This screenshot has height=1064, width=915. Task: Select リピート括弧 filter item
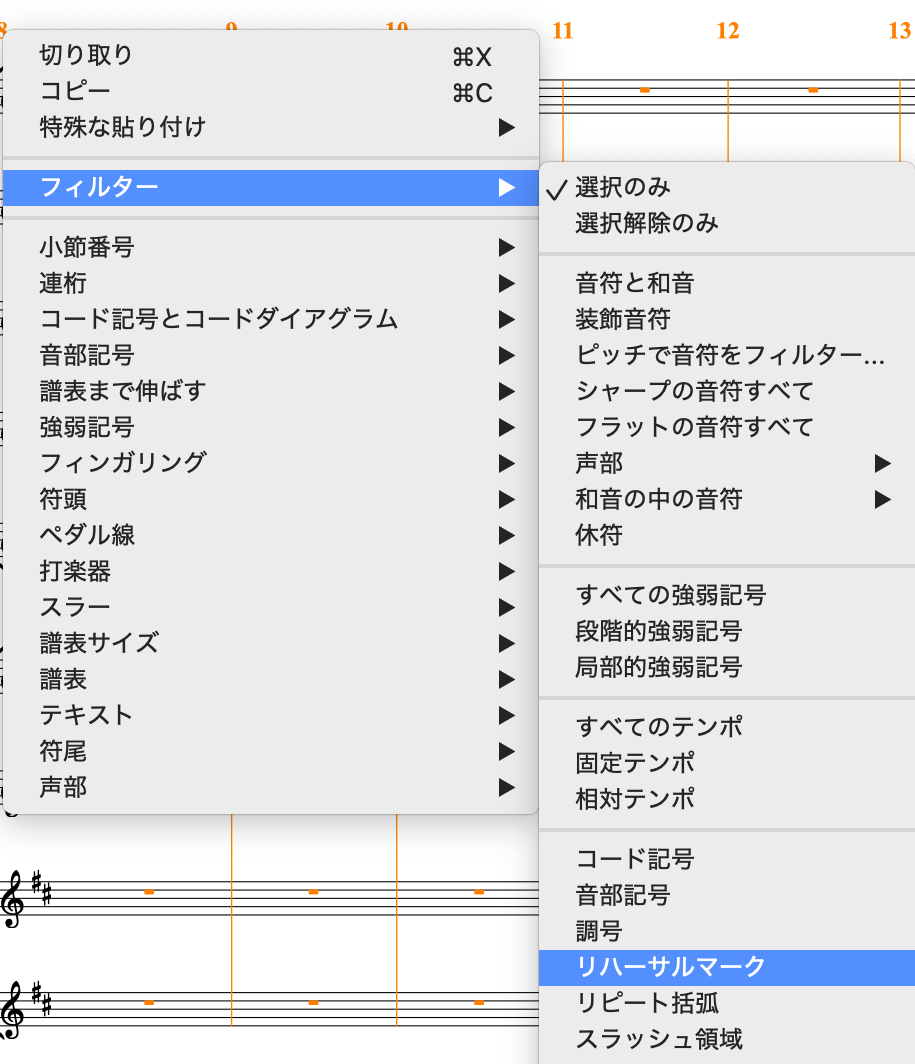[646, 1003]
